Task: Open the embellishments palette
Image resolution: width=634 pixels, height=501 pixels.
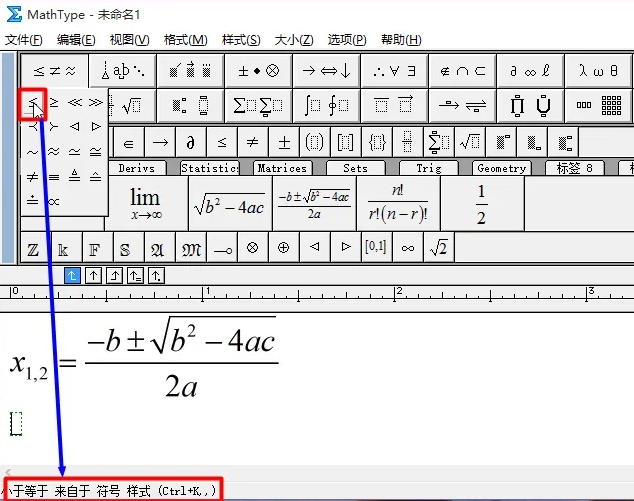Action: point(190,71)
